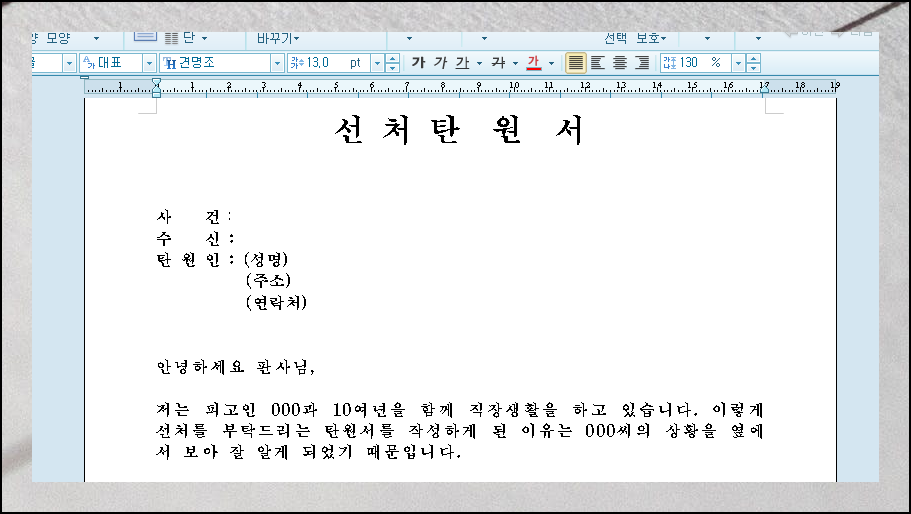Click the (성명) placeholder

[266, 259]
